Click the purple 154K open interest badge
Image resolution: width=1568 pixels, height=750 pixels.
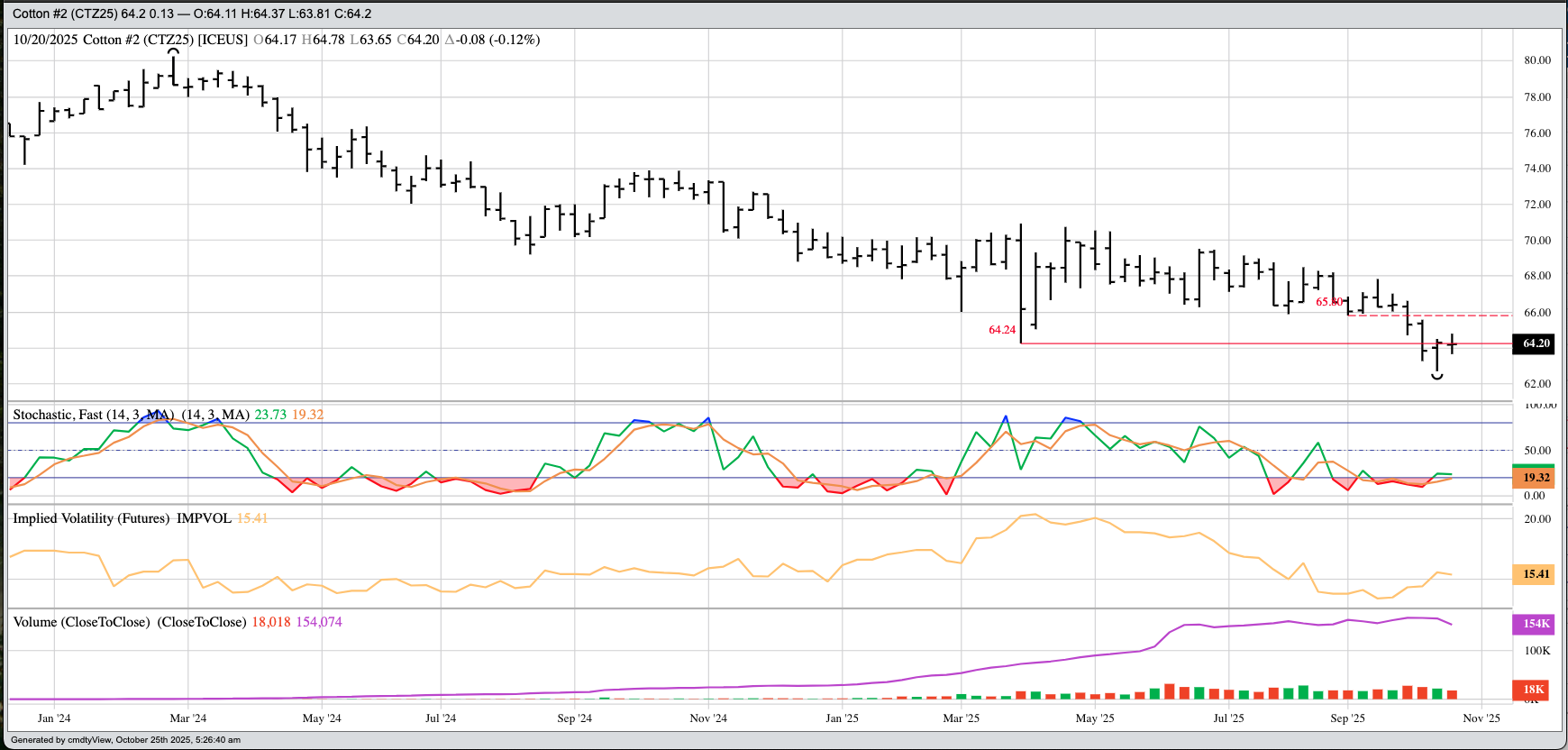point(1536,624)
